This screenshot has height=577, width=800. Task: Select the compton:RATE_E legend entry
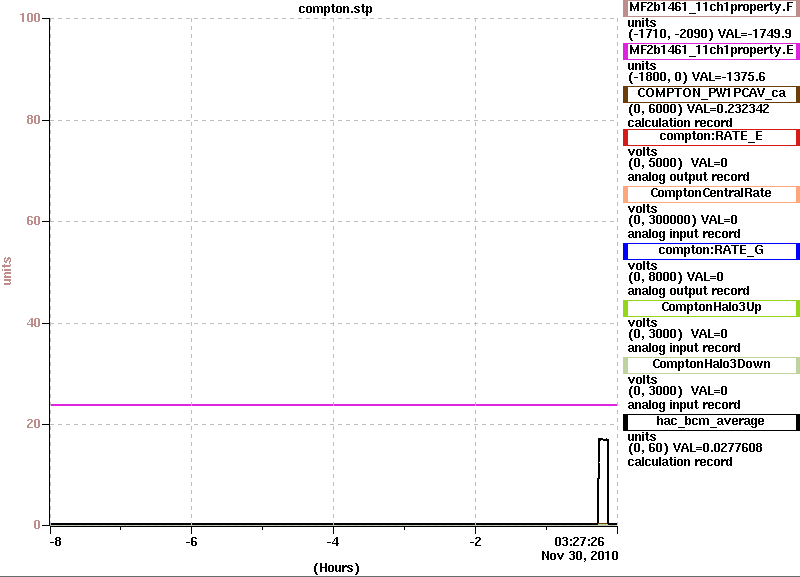[711, 137]
